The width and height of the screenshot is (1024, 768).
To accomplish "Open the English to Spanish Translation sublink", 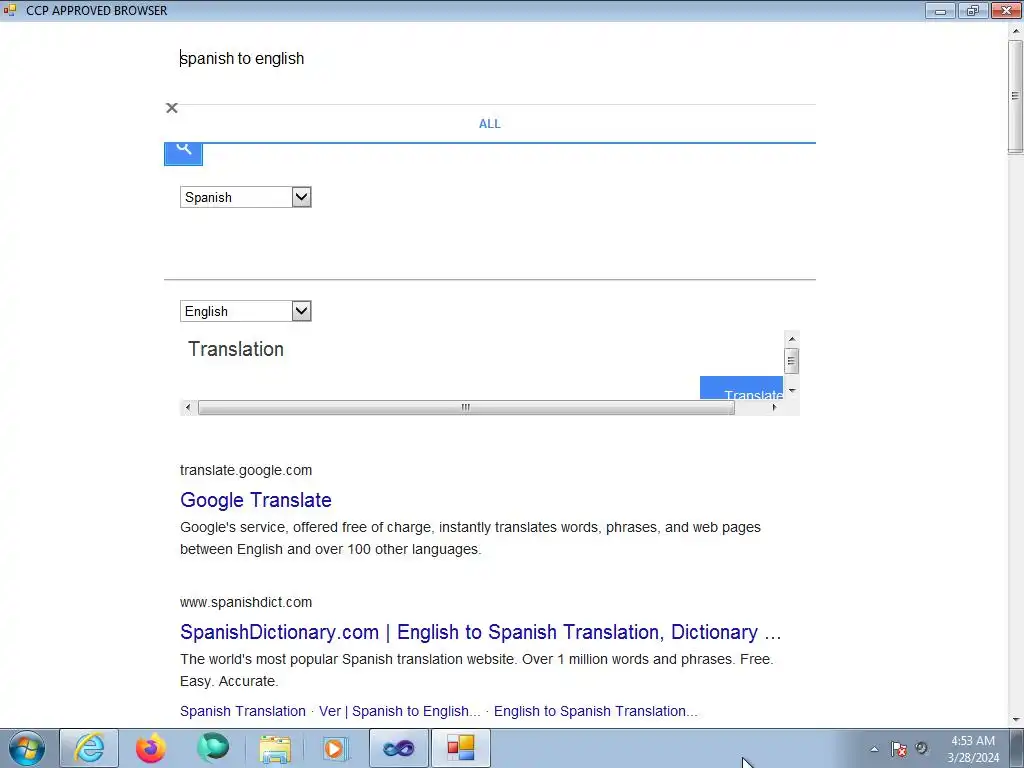I will point(596,711).
